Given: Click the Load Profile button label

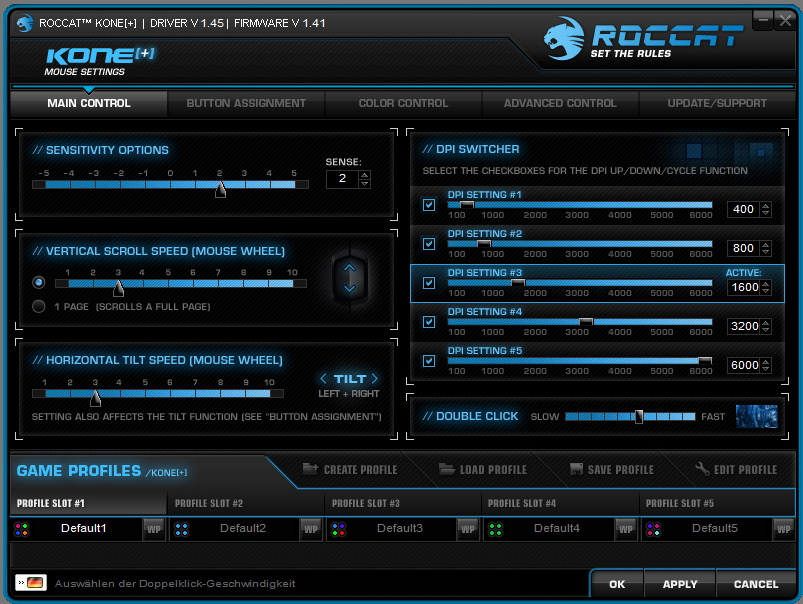Looking at the screenshot, I should pos(493,469).
